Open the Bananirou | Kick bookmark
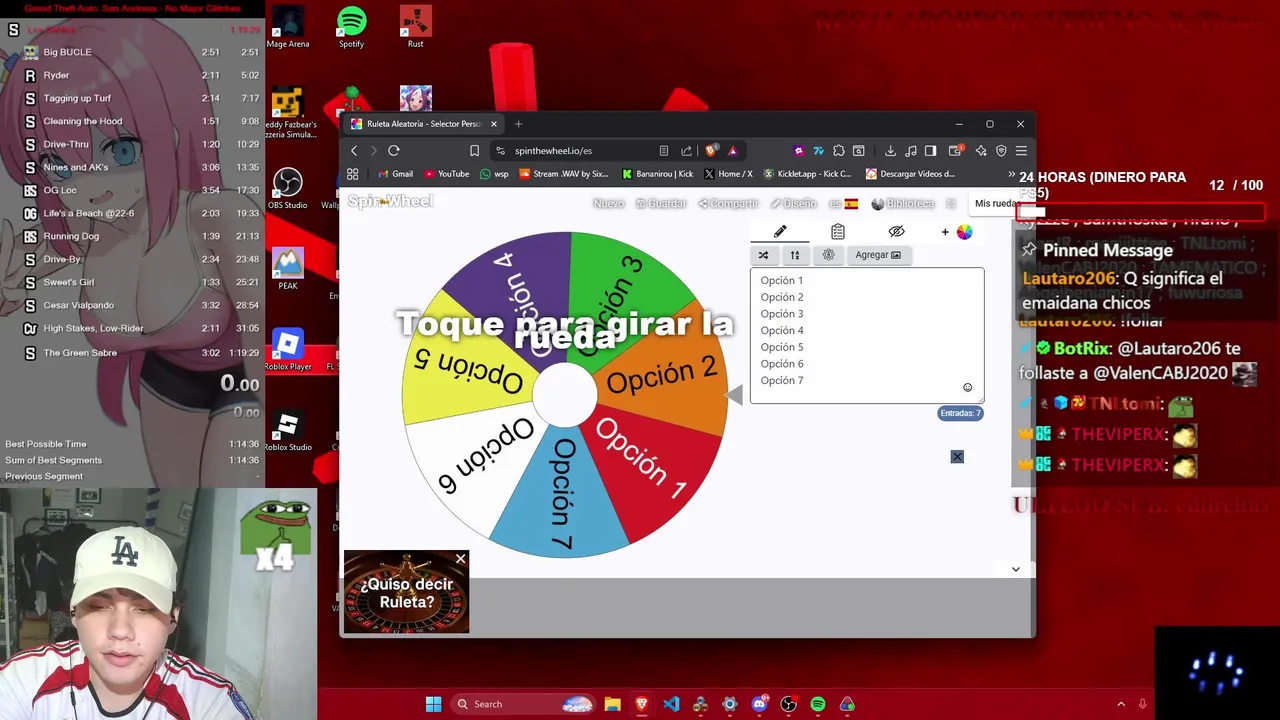The height and width of the screenshot is (720, 1280). pos(658,173)
